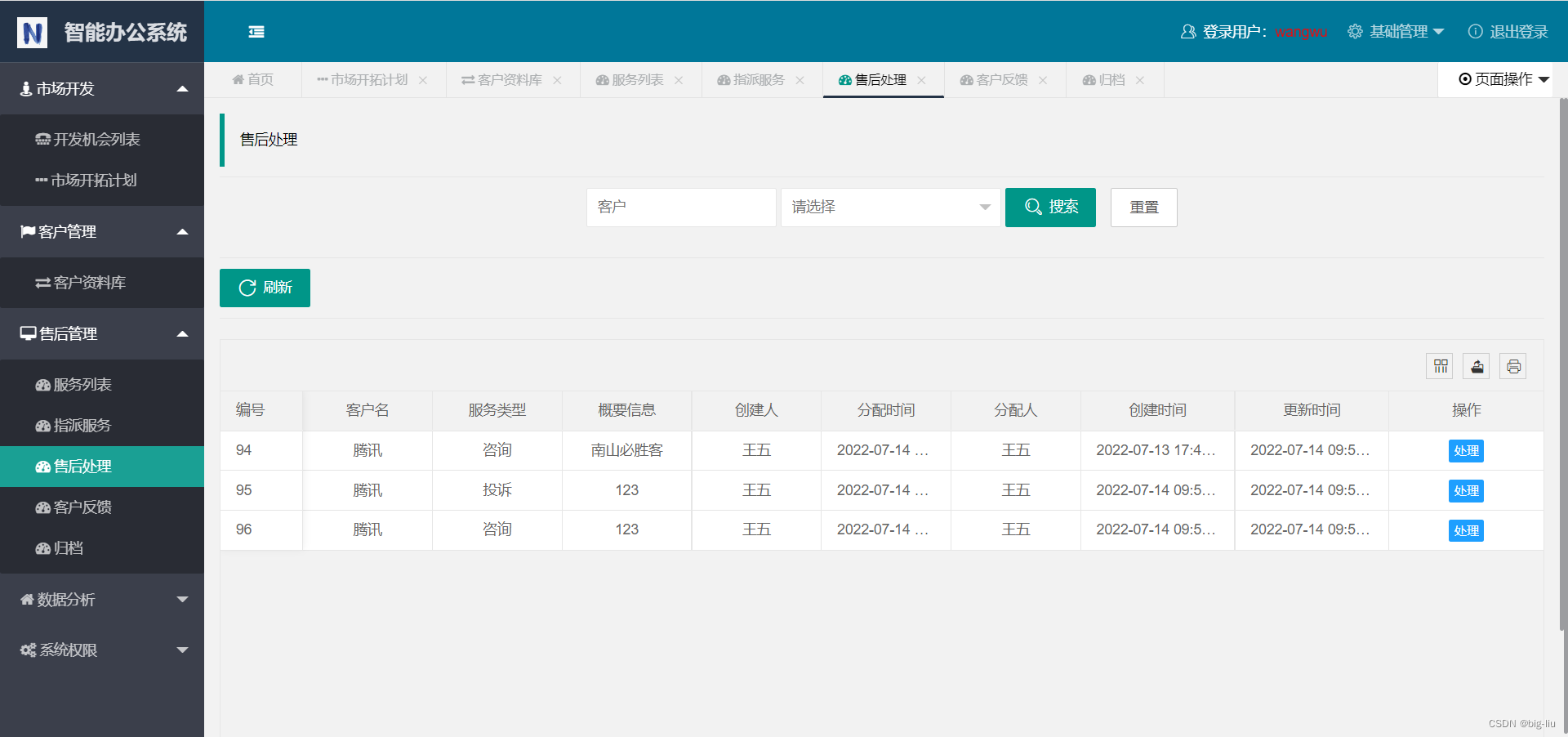This screenshot has width=1568, height=737.
Task: Open 指派服务 in sidebar
Action: point(102,426)
